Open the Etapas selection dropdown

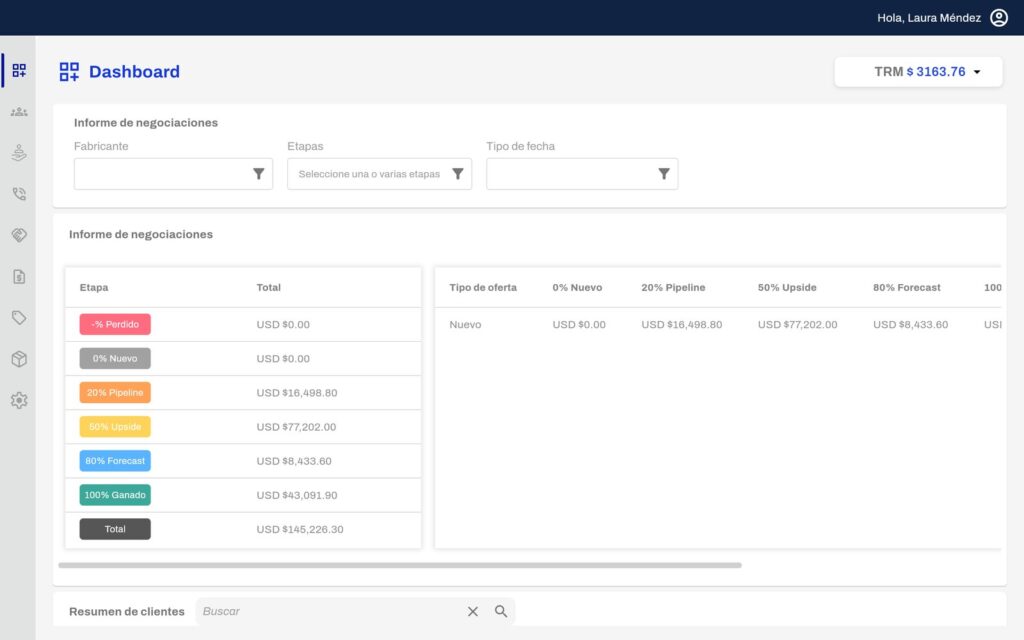379,174
